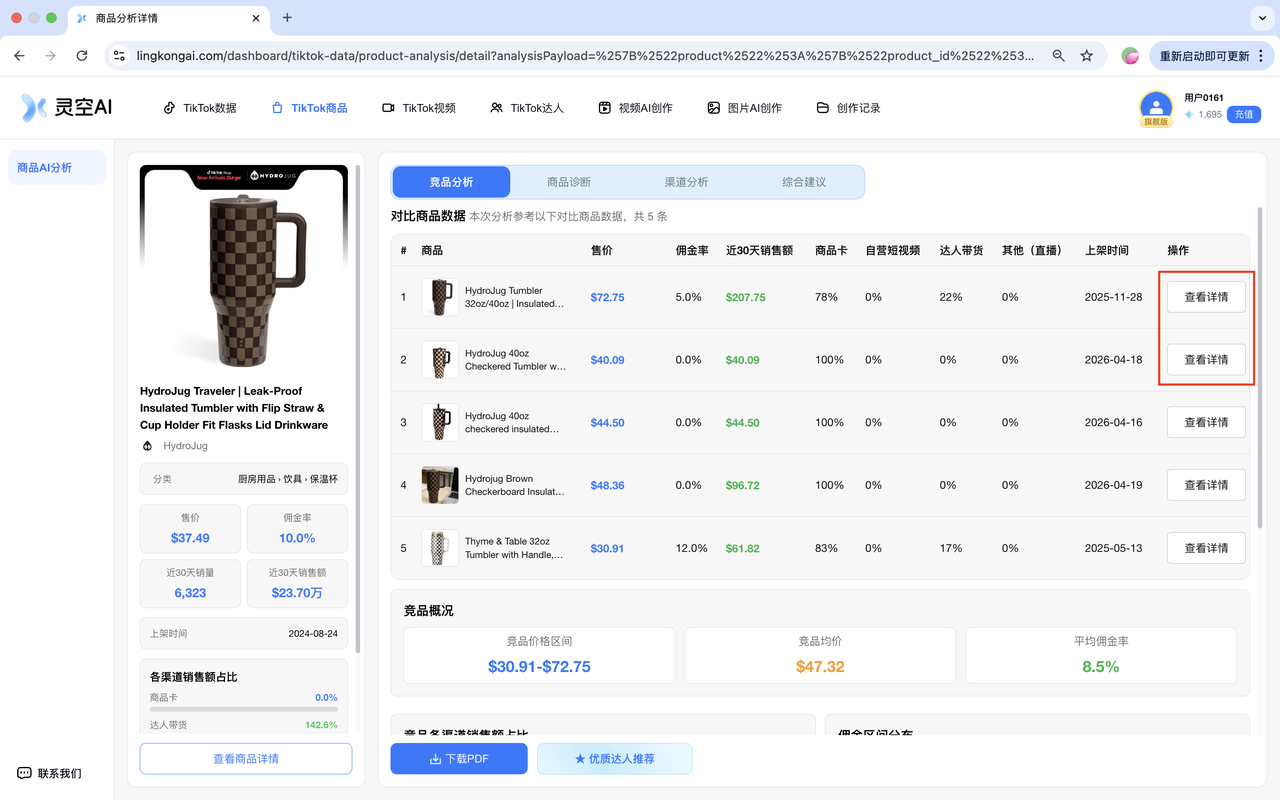Click the browser forward arrow

[x=51, y=56]
